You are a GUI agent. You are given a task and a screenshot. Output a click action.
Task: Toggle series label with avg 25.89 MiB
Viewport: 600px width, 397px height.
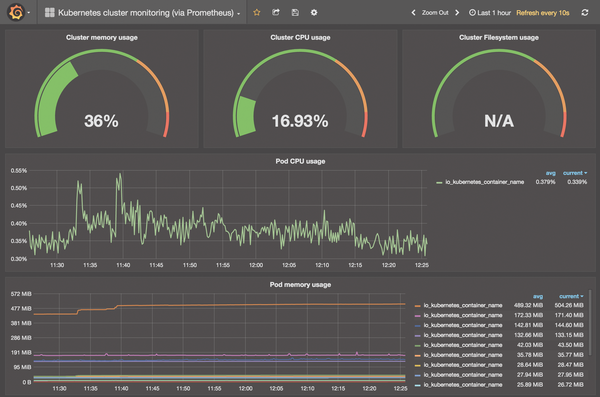(463, 385)
